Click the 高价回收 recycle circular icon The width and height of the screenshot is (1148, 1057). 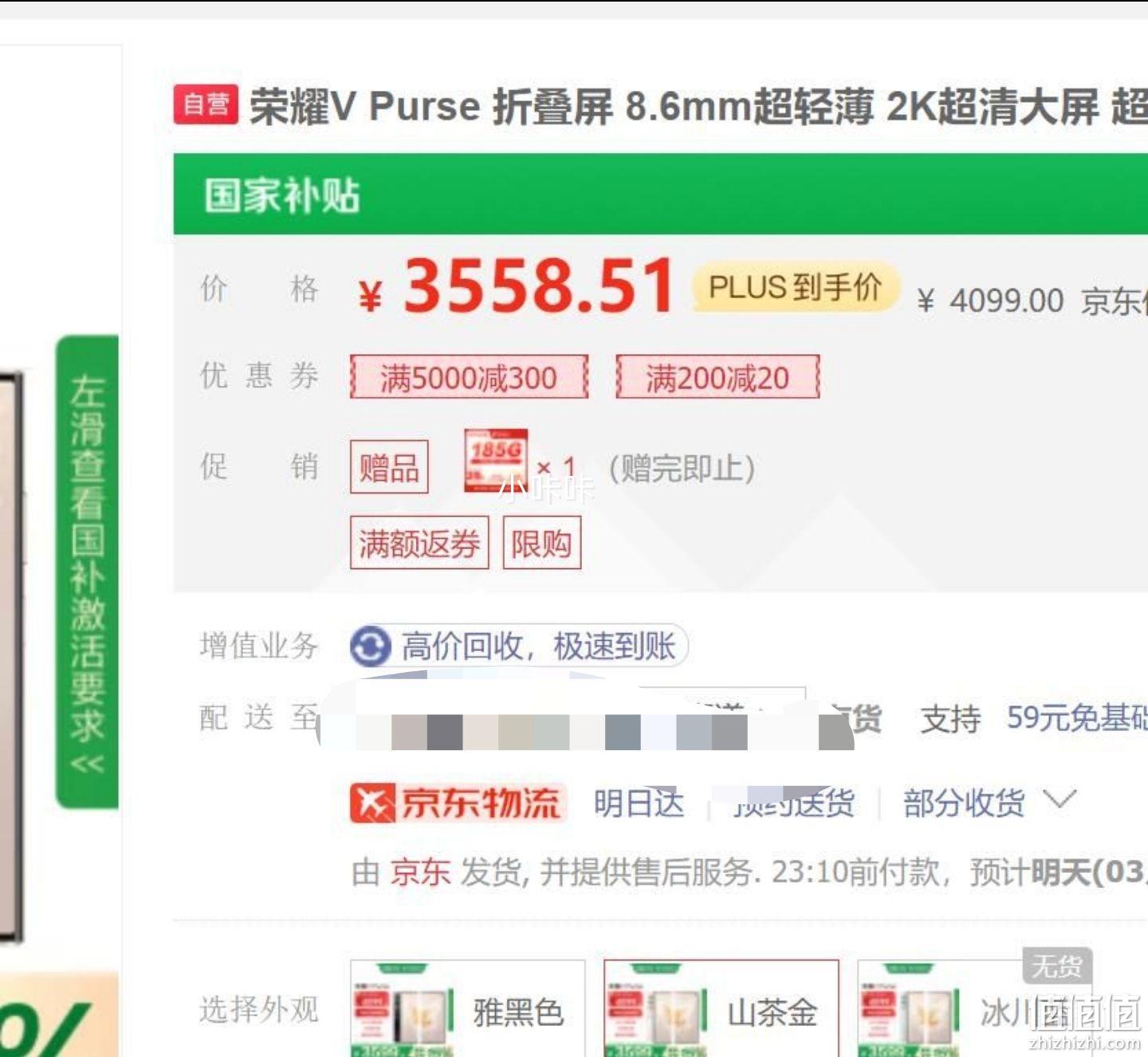coord(371,646)
